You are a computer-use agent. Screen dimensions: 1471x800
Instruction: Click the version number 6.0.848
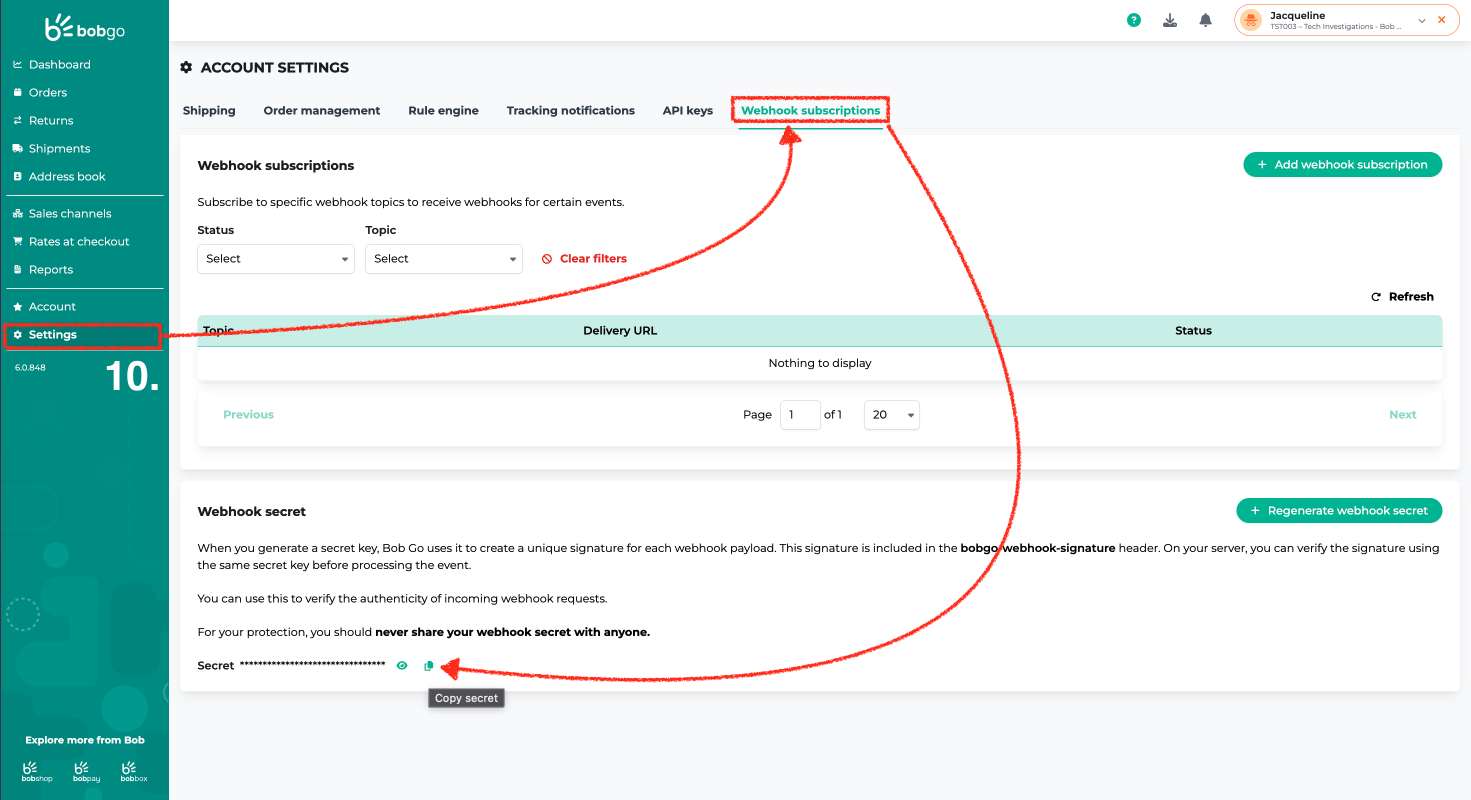coord(30,368)
